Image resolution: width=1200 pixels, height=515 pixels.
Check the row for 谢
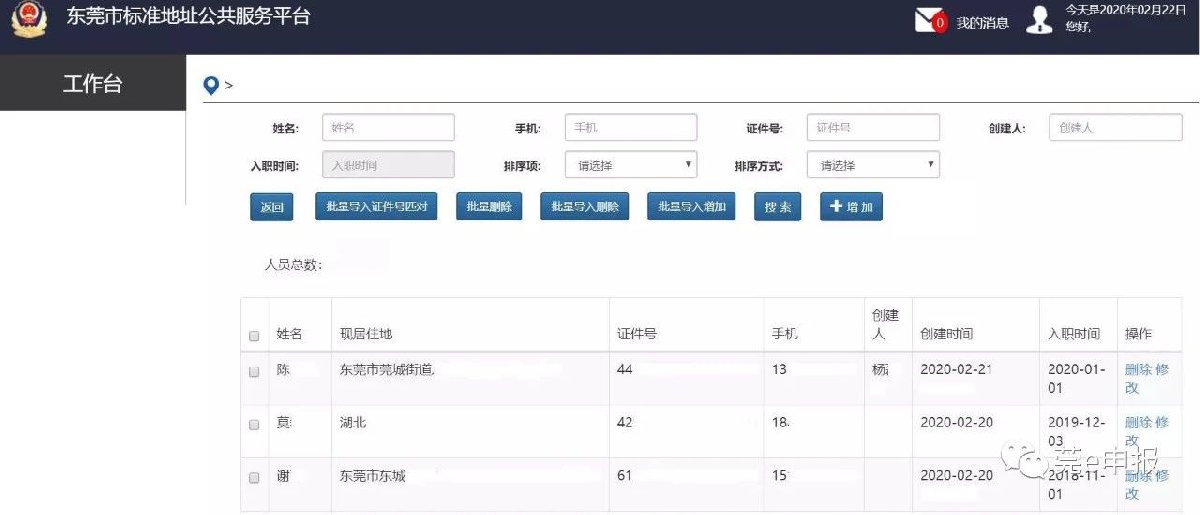[x=254, y=478]
